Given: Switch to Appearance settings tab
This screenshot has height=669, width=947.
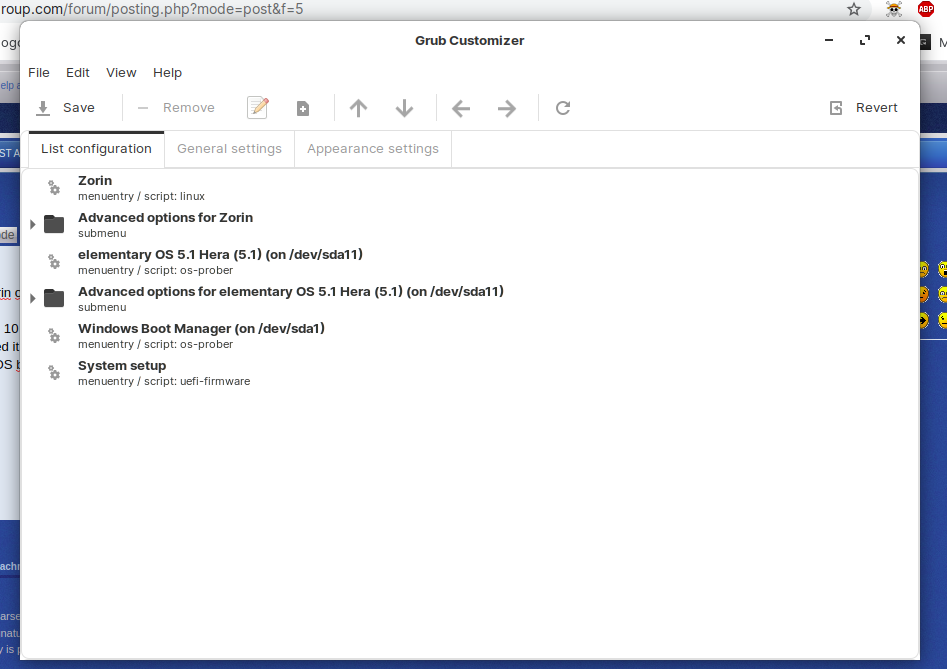Looking at the screenshot, I should point(373,149).
